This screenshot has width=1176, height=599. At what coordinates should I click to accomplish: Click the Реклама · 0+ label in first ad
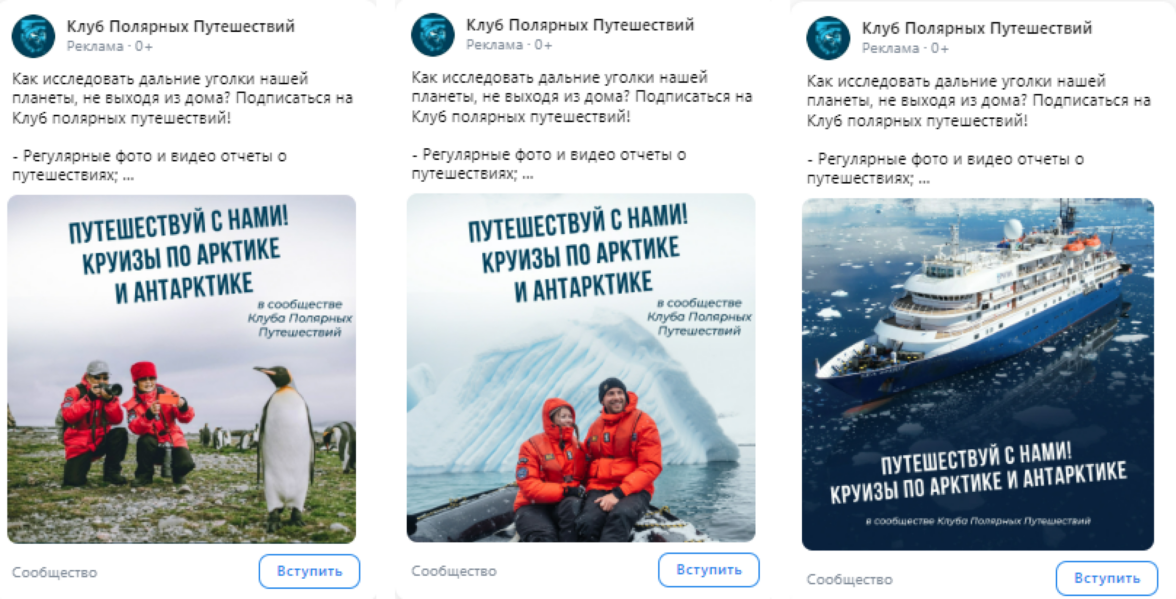tap(110, 46)
